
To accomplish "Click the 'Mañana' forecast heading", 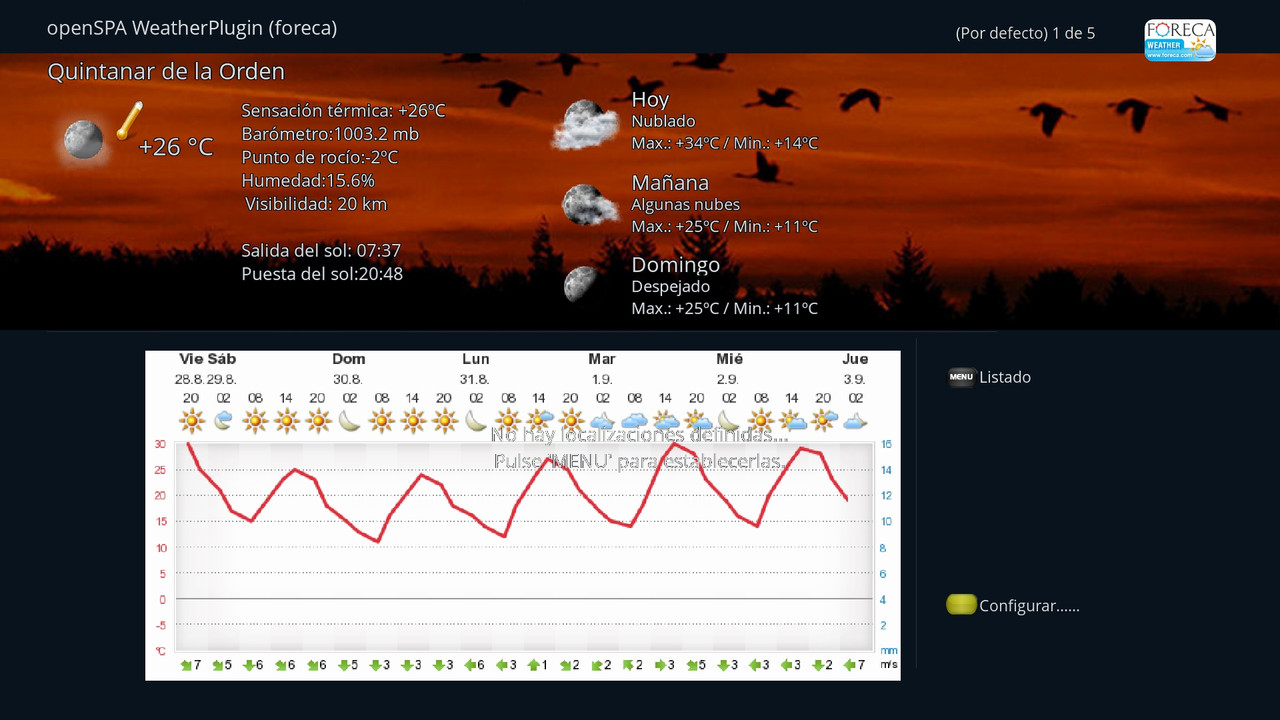I will pyautogui.click(x=670, y=182).
